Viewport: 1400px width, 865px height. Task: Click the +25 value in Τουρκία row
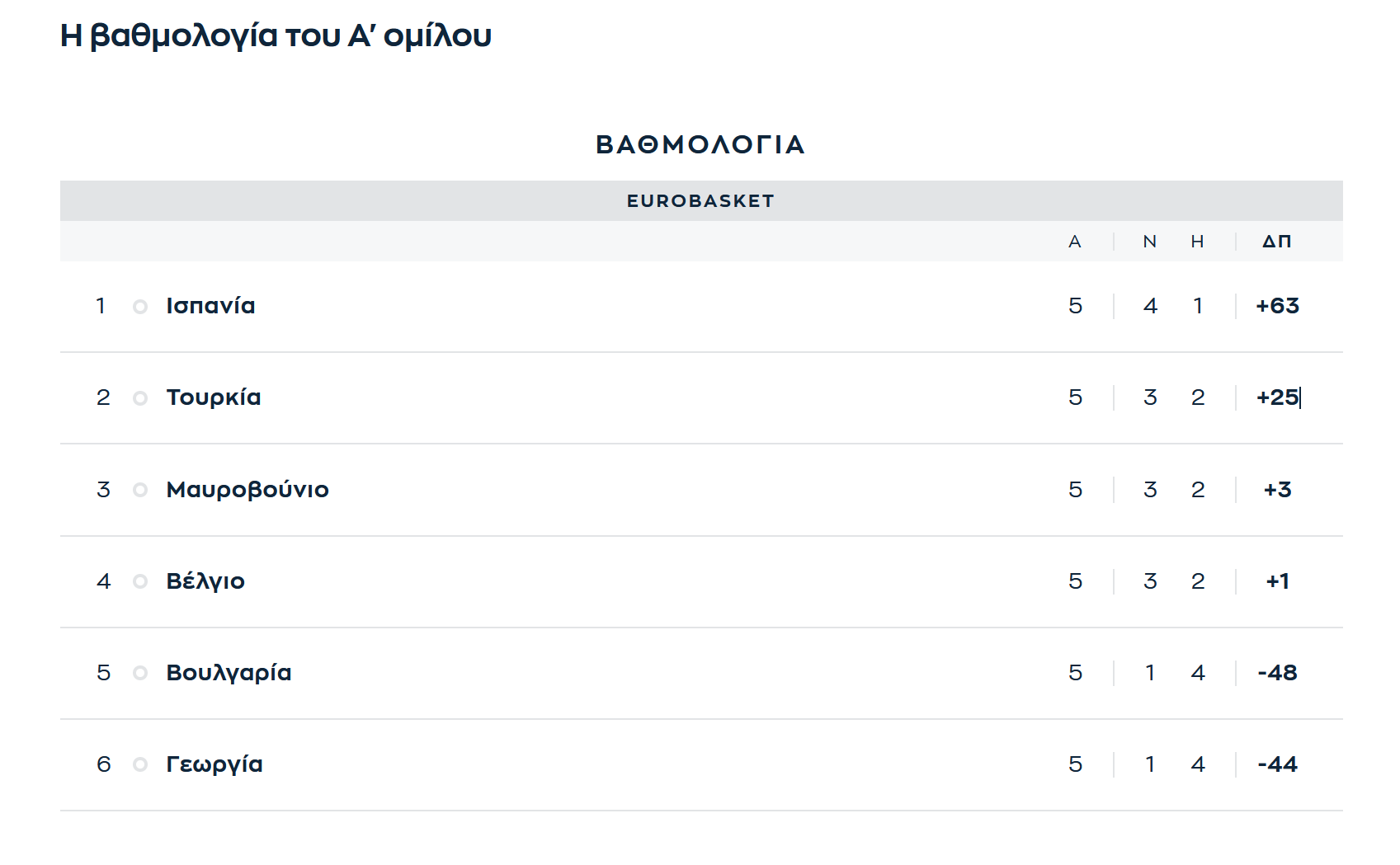point(1278,397)
